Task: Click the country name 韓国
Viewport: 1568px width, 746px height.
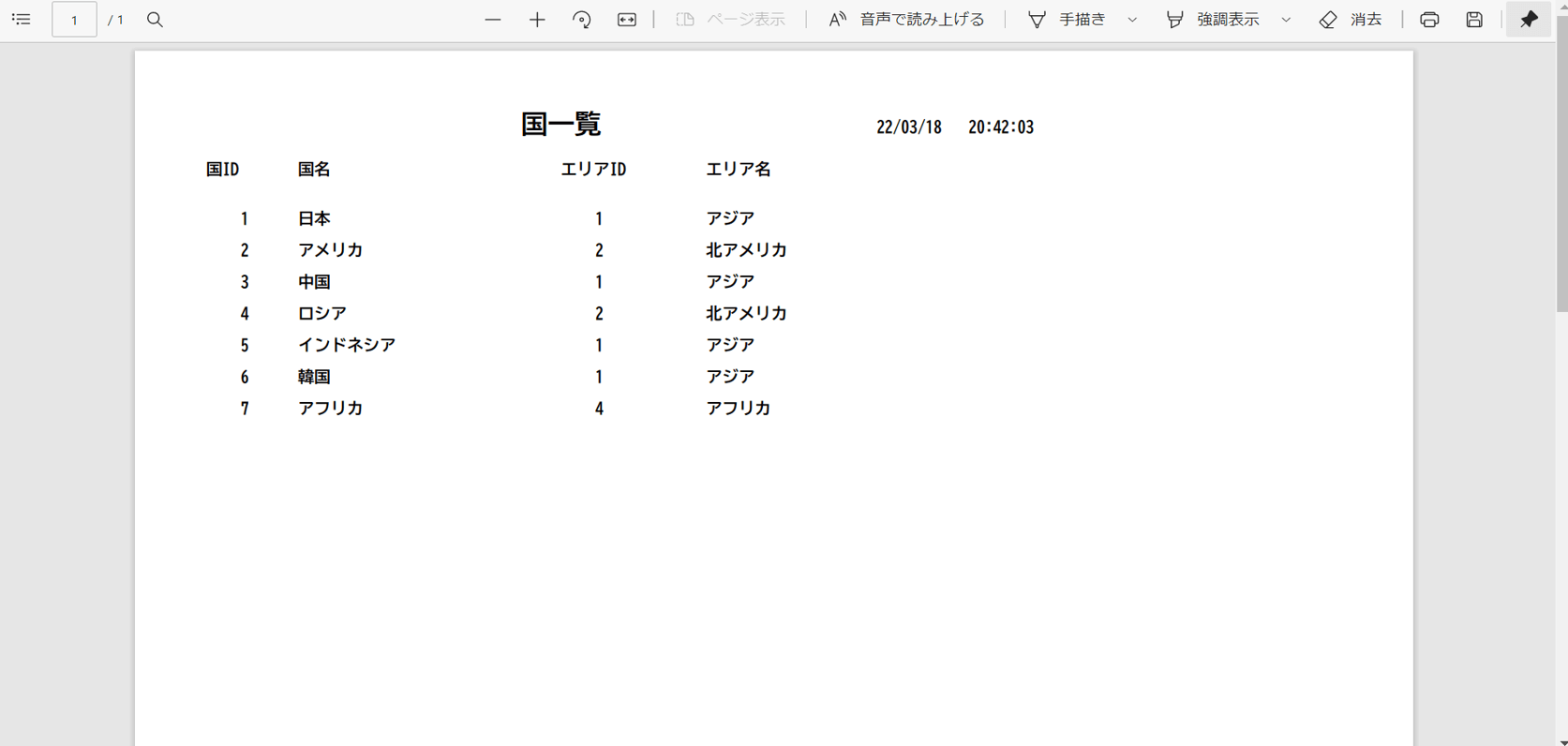Action: pos(314,377)
